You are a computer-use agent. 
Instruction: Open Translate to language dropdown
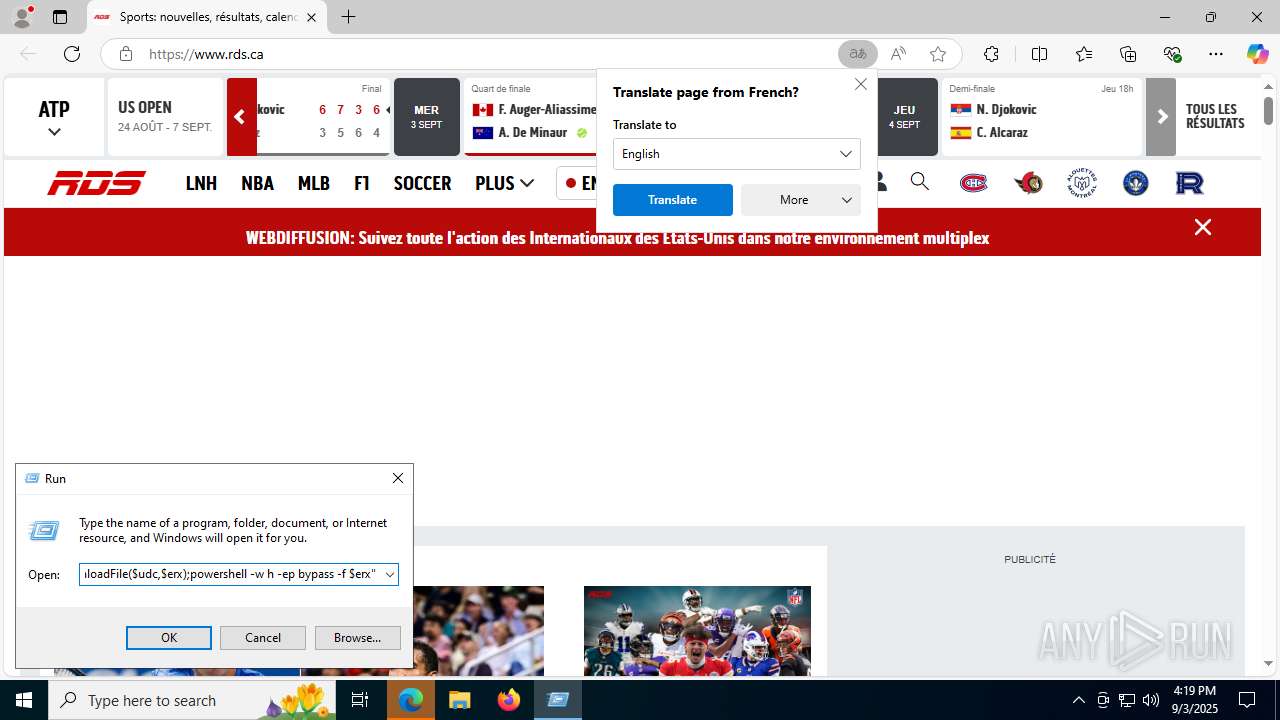click(x=737, y=154)
